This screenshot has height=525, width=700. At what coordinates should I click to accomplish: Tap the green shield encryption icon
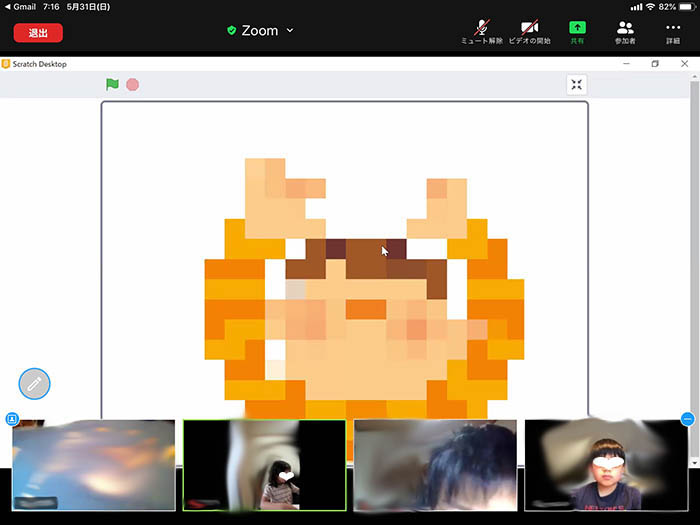pos(231,30)
